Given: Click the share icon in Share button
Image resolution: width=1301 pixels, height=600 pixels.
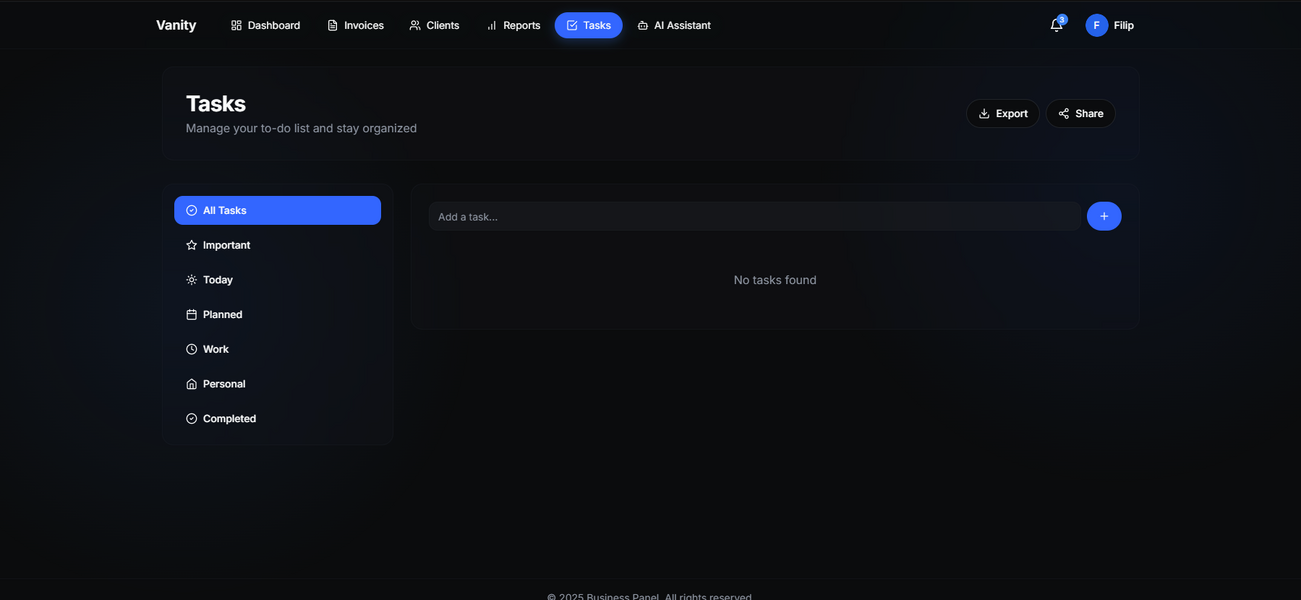Looking at the screenshot, I should [x=1063, y=114].
